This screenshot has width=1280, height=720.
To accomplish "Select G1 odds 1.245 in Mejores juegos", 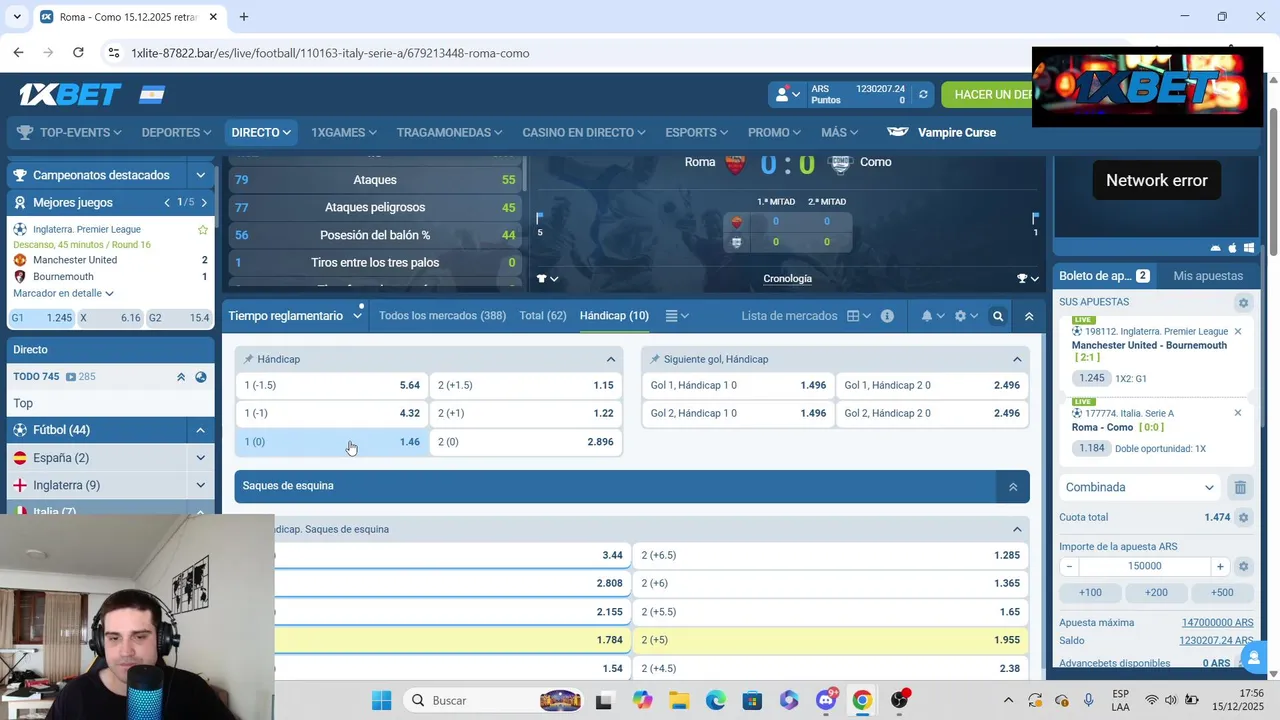I will point(41,318).
